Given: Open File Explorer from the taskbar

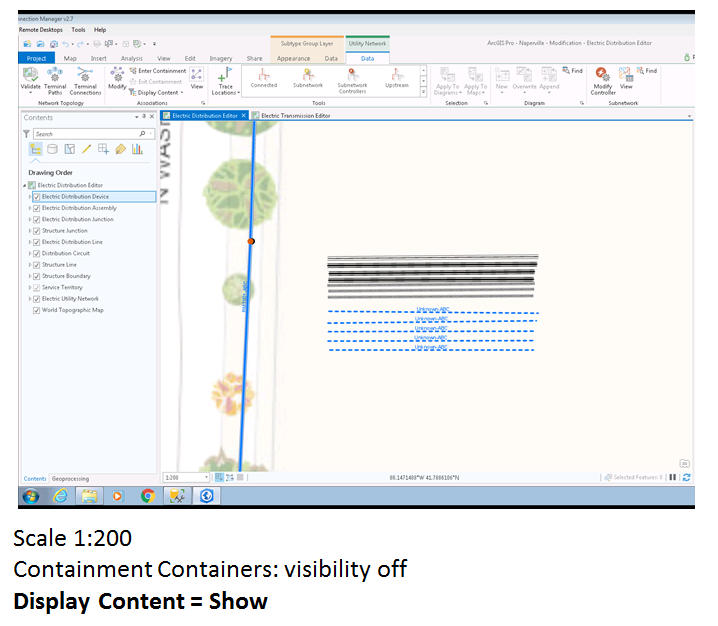Looking at the screenshot, I should coord(89,496).
